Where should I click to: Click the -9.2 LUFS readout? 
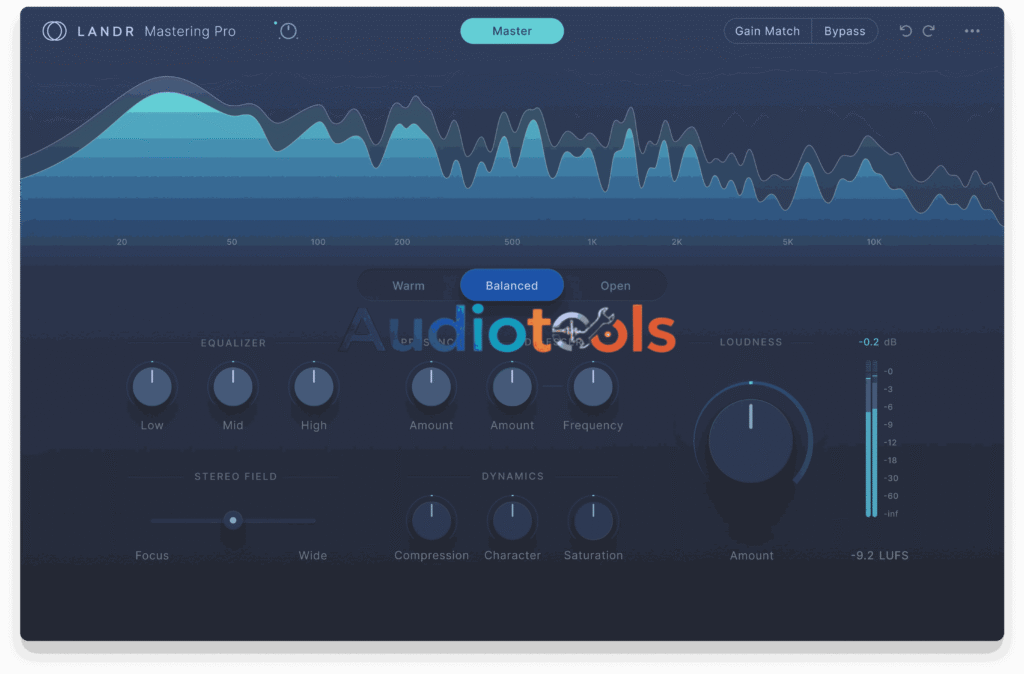880,555
